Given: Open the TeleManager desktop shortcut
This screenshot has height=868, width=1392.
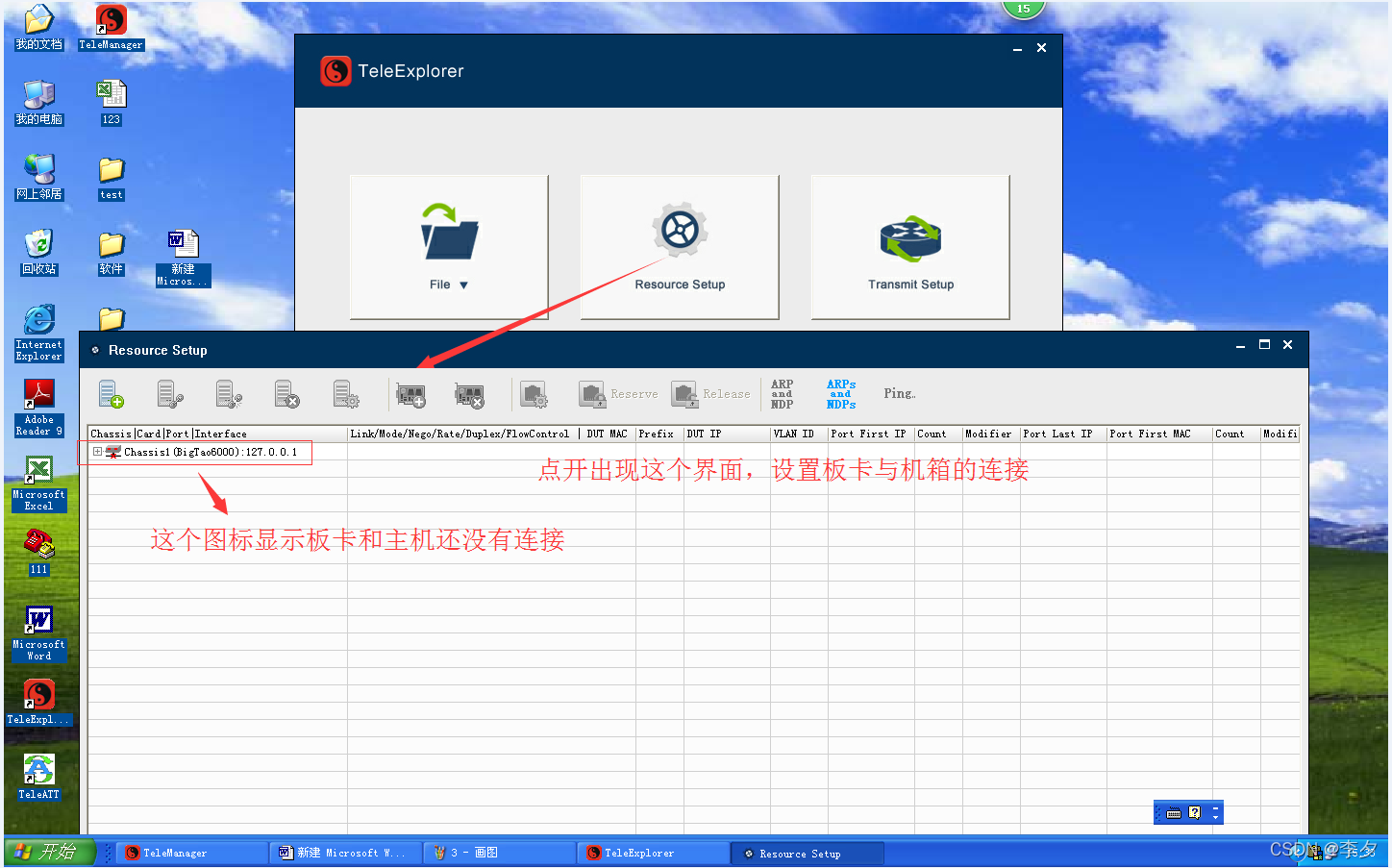Looking at the screenshot, I should coord(112,27).
